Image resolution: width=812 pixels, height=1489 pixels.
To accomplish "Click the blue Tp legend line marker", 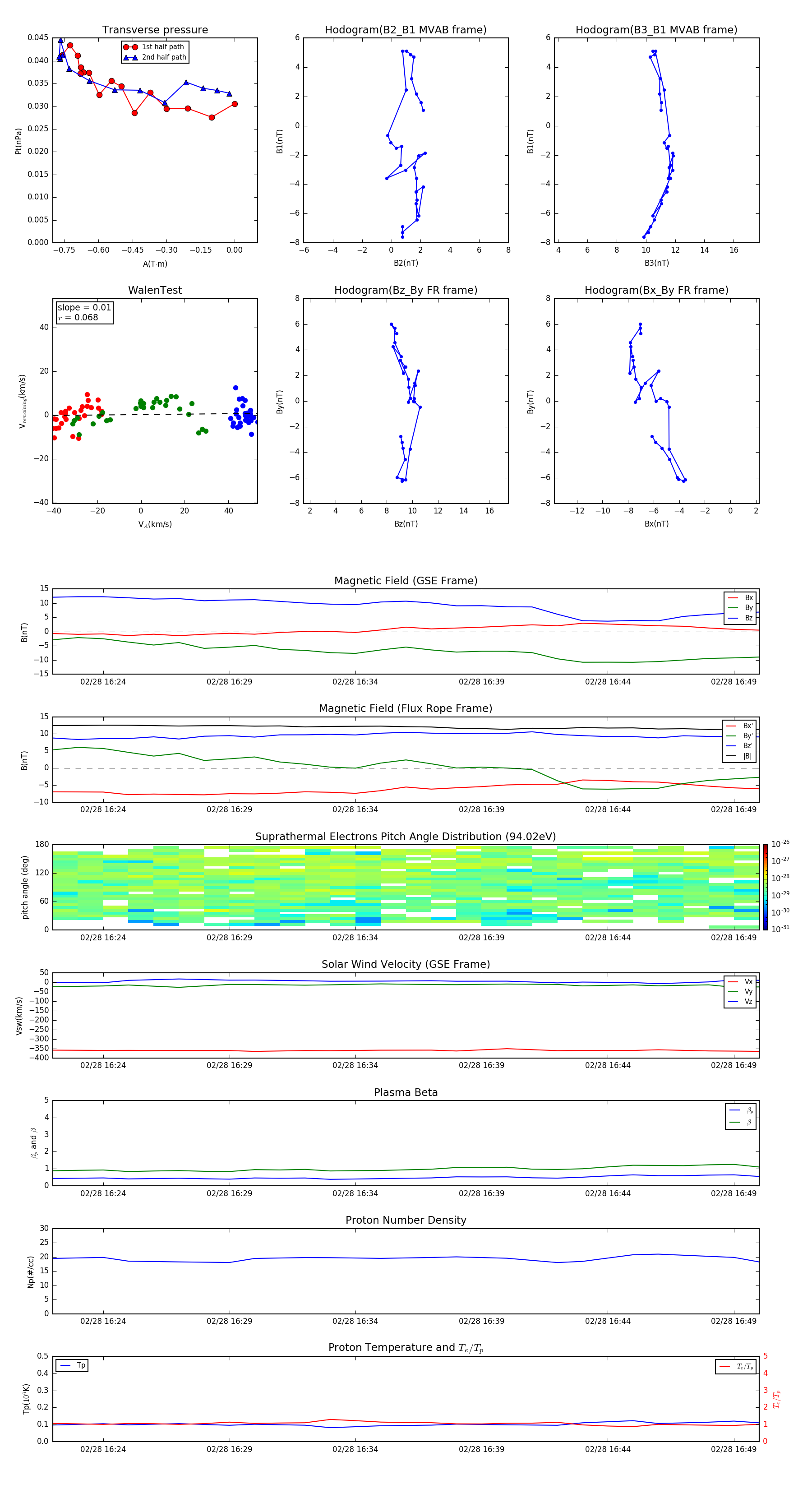I will pyautogui.click(x=65, y=1366).
